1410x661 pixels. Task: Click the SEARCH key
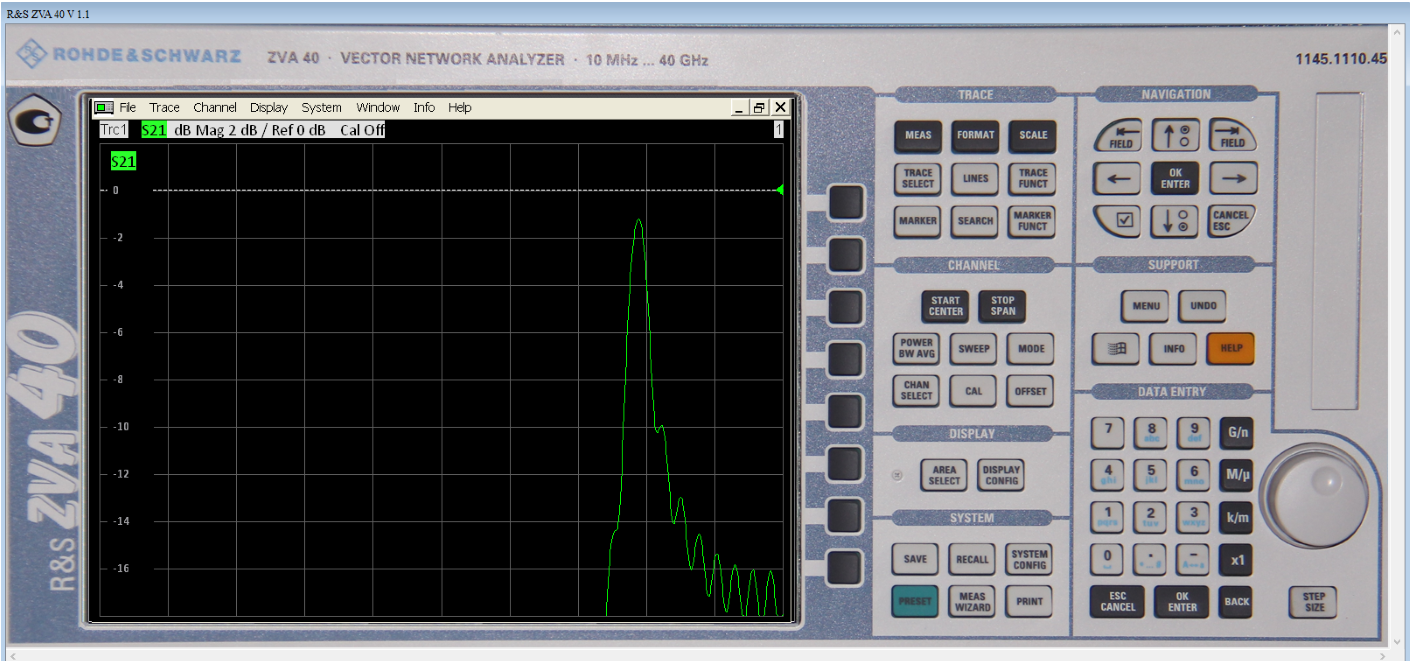click(x=975, y=221)
